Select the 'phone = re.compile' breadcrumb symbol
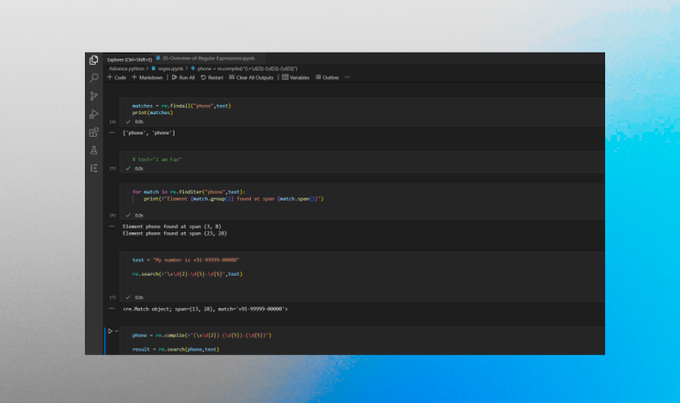Viewport: 680px width, 403px height. tap(244, 69)
